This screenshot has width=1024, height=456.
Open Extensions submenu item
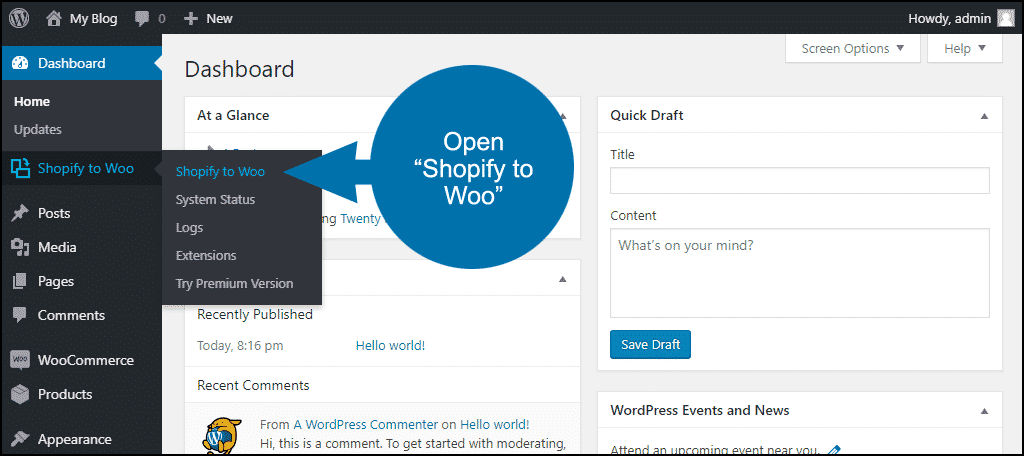pos(206,255)
